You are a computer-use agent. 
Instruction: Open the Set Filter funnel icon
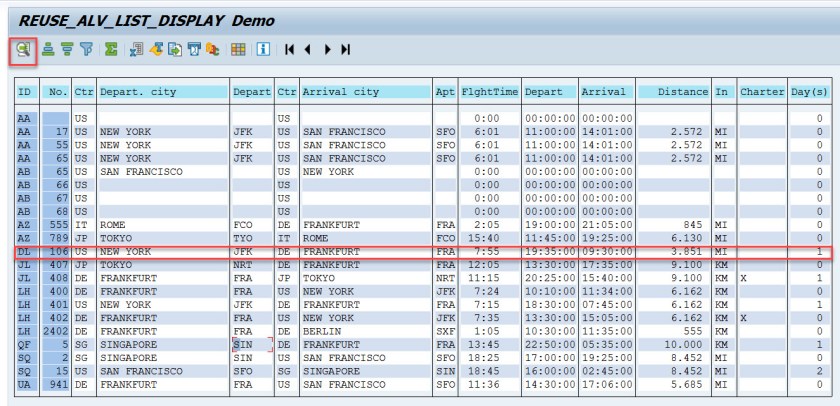(86, 50)
